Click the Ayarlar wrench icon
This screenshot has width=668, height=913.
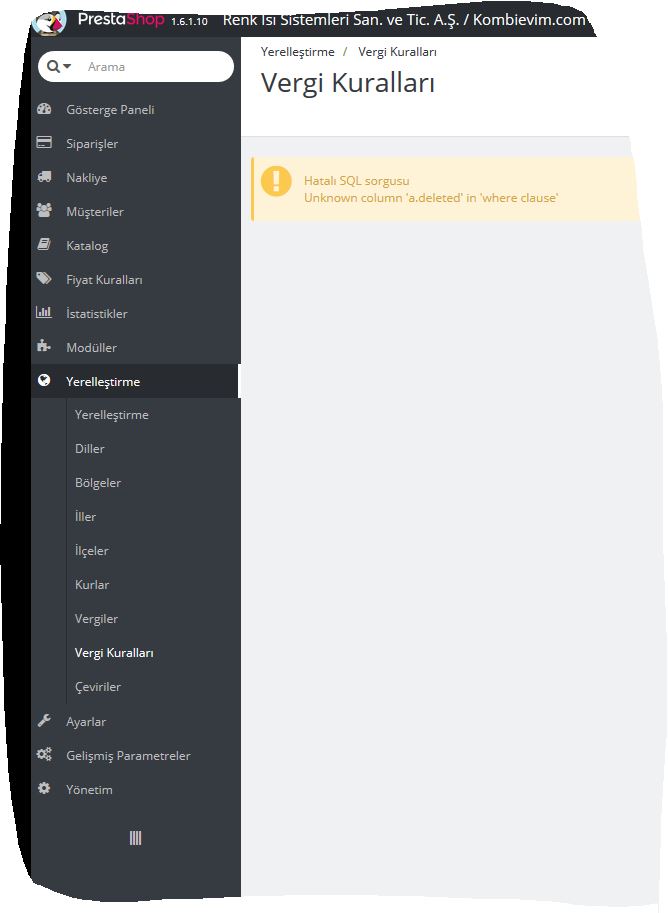[44, 721]
